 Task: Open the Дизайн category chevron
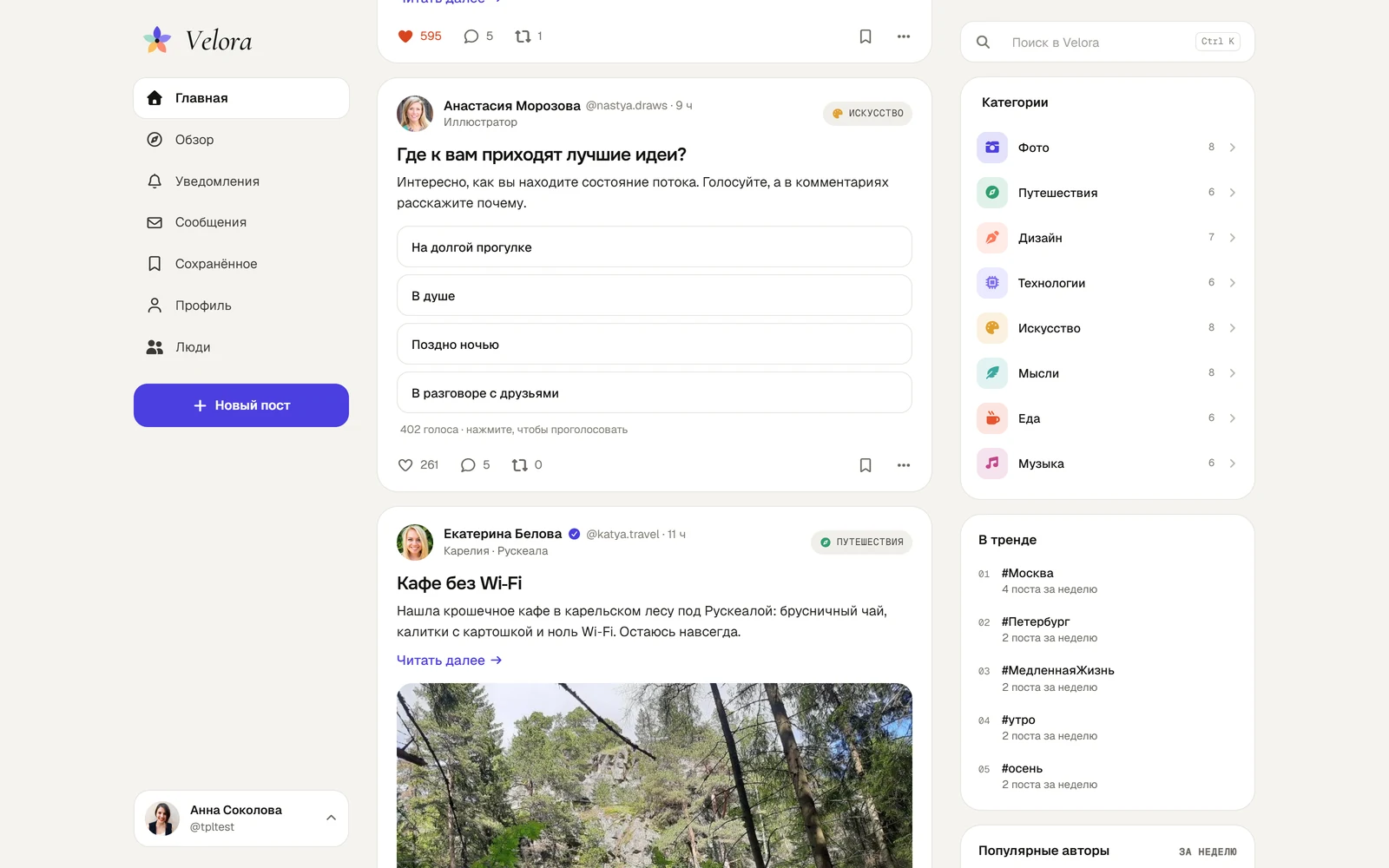(1232, 238)
